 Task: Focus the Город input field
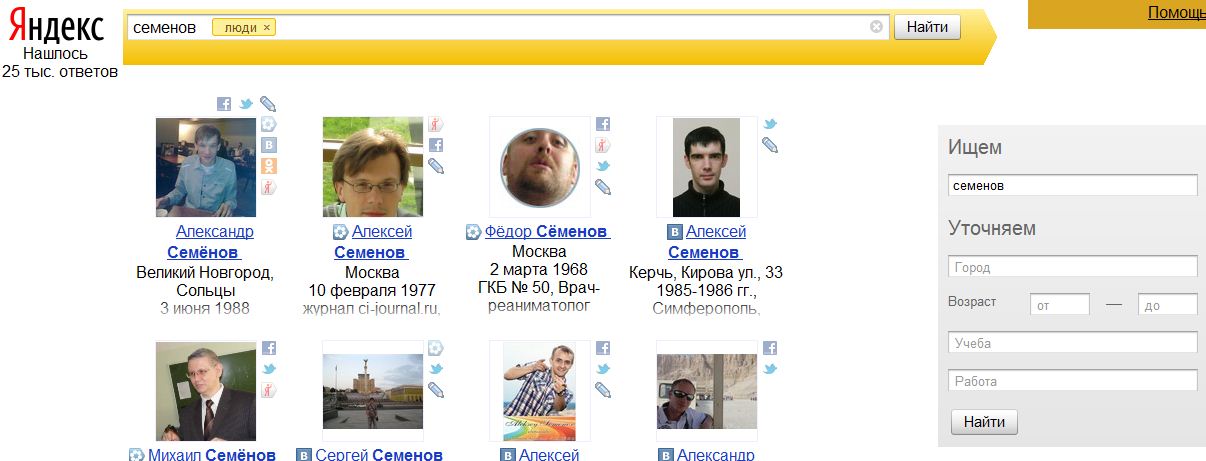1072,267
